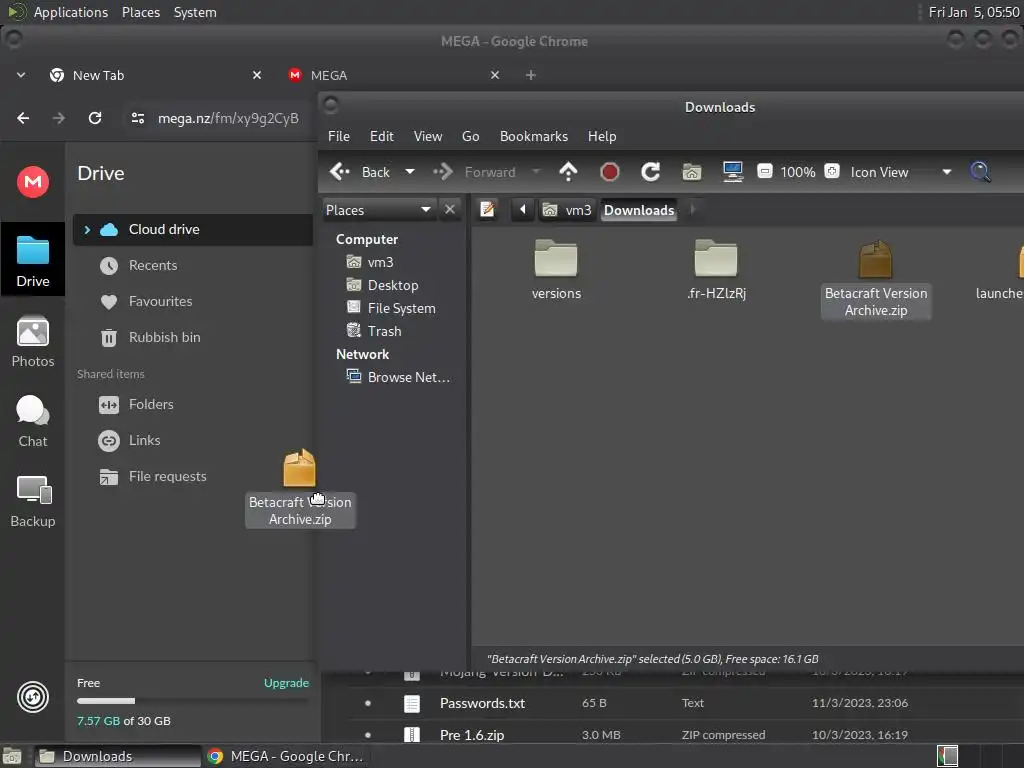Zoom in using the plus icon
Image resolution: width=1024 pixels, height=768 pixels.
(x=832, y=172)
